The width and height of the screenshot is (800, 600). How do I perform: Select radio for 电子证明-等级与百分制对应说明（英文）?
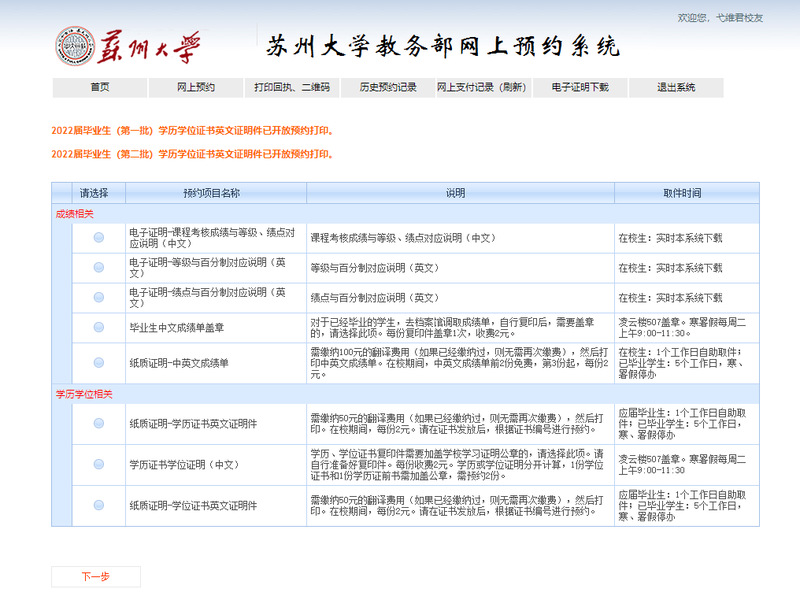[x=98, y=268]
